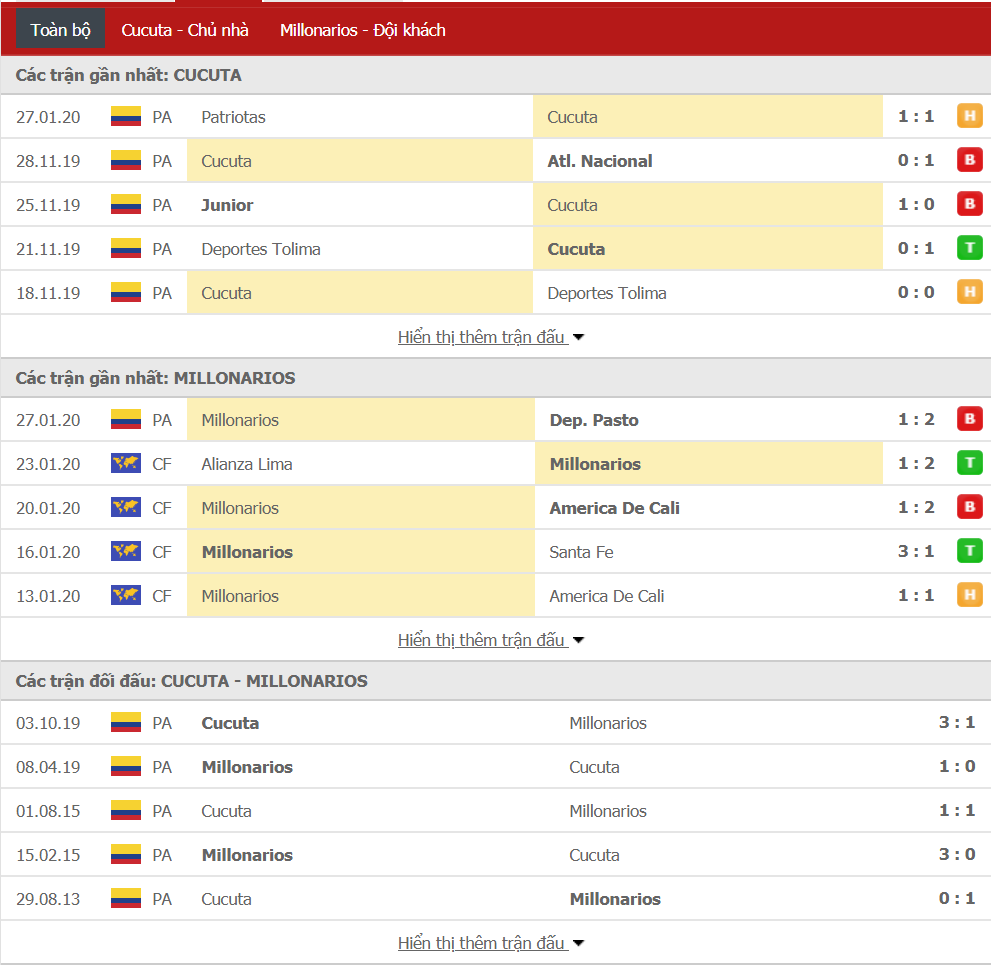Click bold Millonarios in 29.08.13 row

[615, 899]
